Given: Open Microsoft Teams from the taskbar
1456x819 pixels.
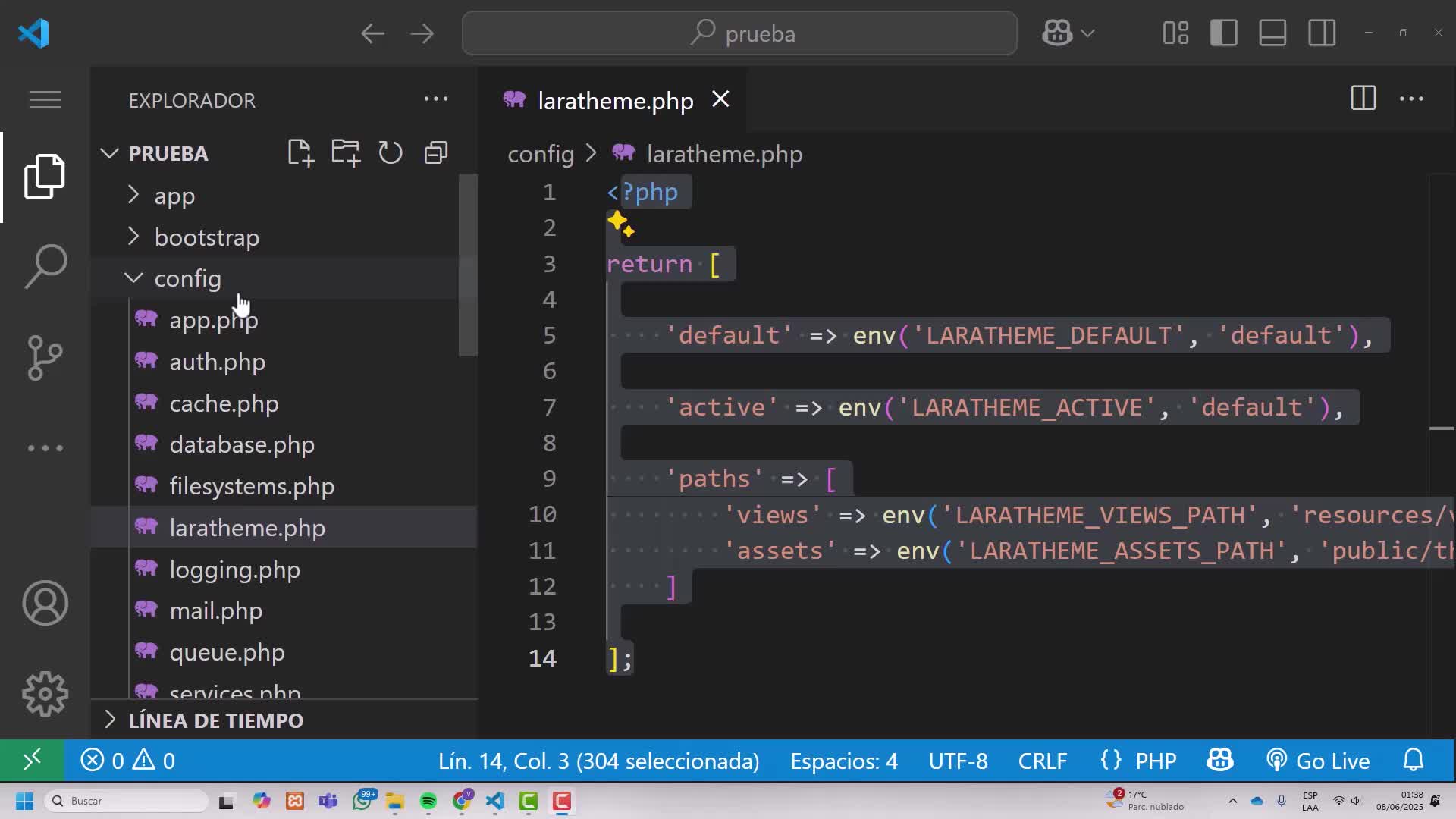Looking at the screenshot, I should click(328, 801).
